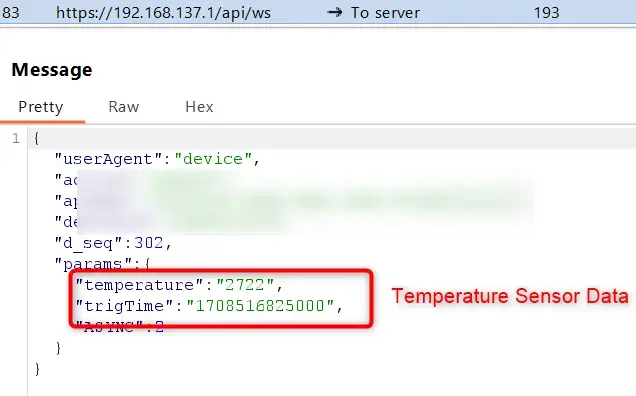The image size is (636, 396).
Task: Click the "device" string value
Action: (213, 159)
